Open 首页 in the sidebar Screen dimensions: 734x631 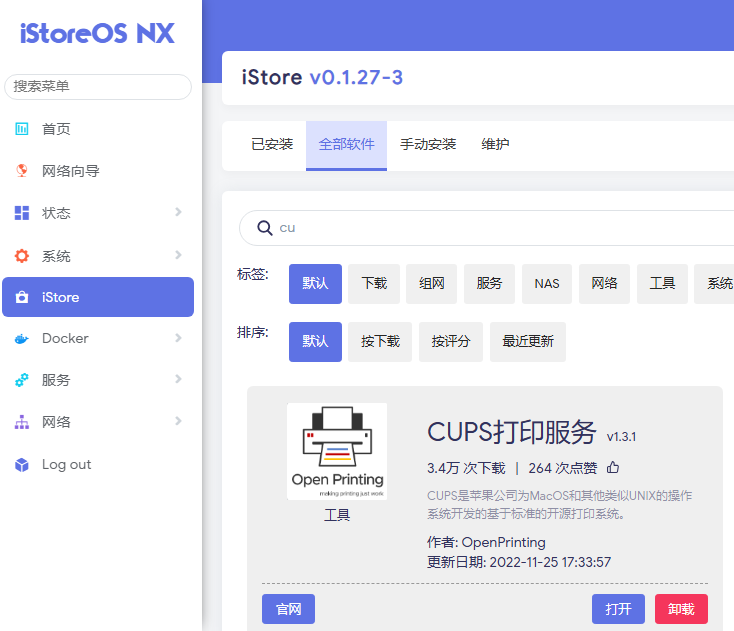pos(98,129)
